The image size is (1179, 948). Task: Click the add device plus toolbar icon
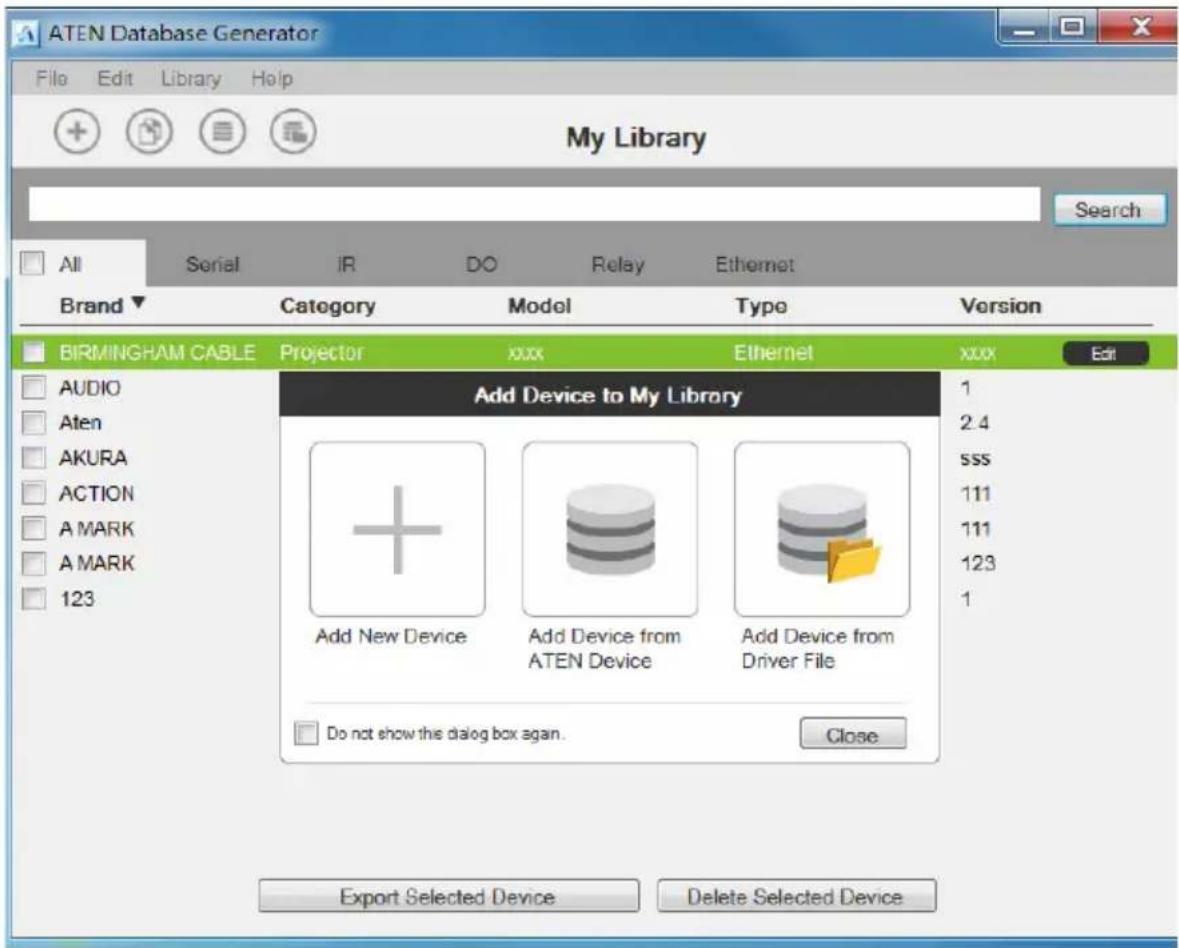coord(77,132)
